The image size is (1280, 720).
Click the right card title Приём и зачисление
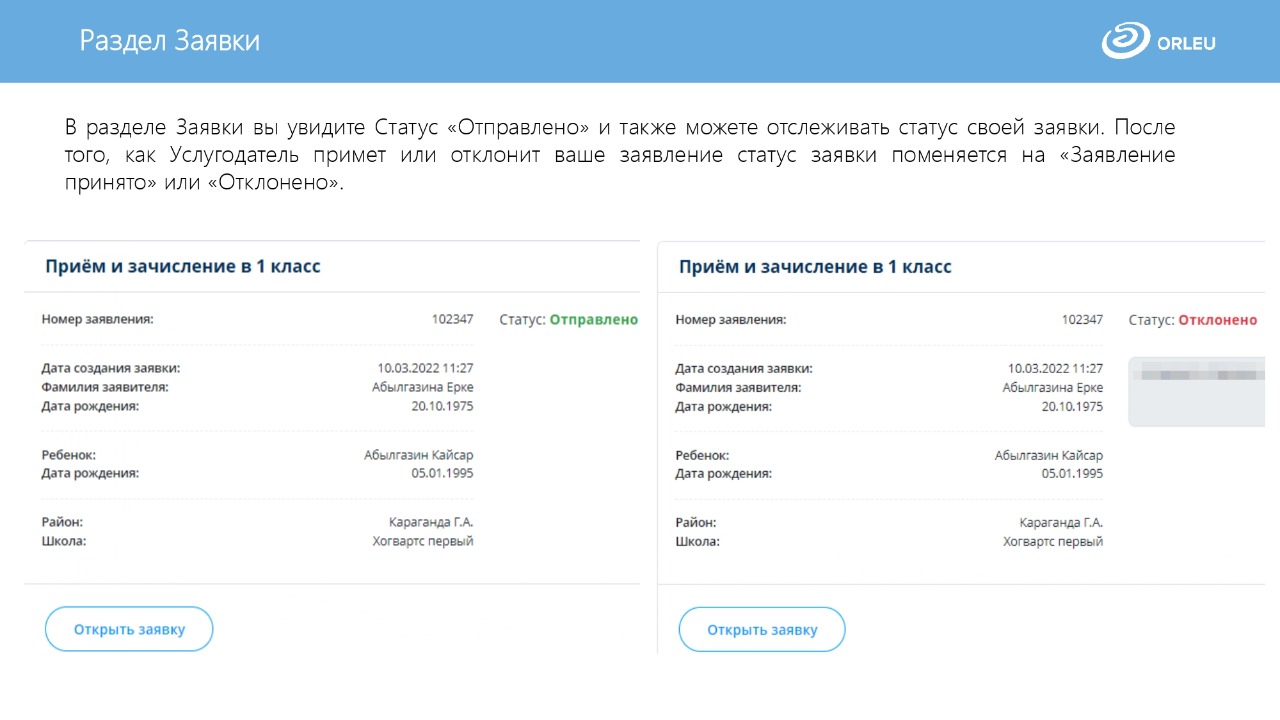(815, 267)
